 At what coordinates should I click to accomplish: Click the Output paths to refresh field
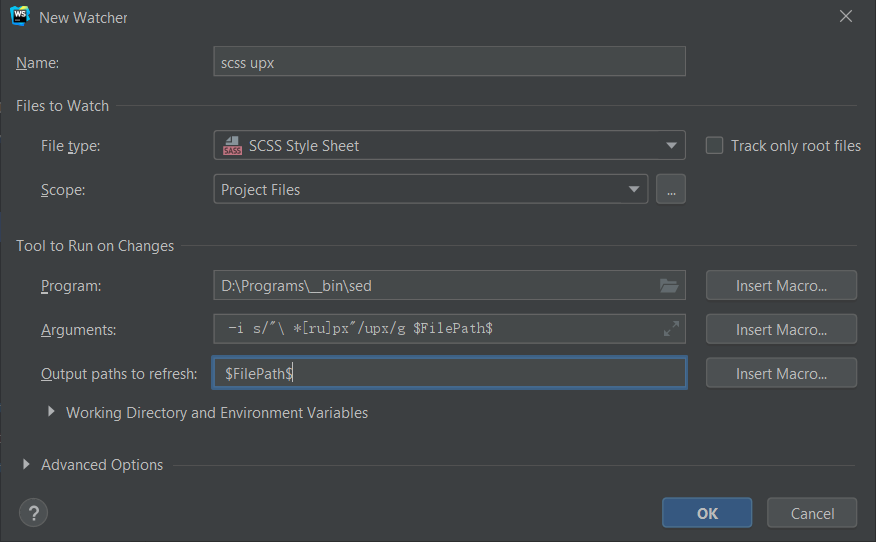(x=449, y=373)
